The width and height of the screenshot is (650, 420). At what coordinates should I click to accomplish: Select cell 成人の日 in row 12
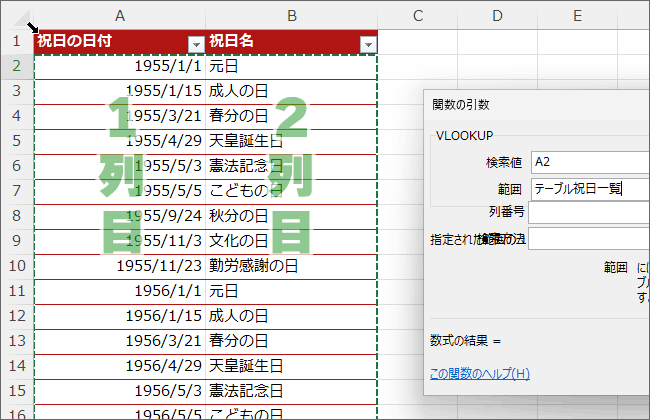(x=291, y=316)
